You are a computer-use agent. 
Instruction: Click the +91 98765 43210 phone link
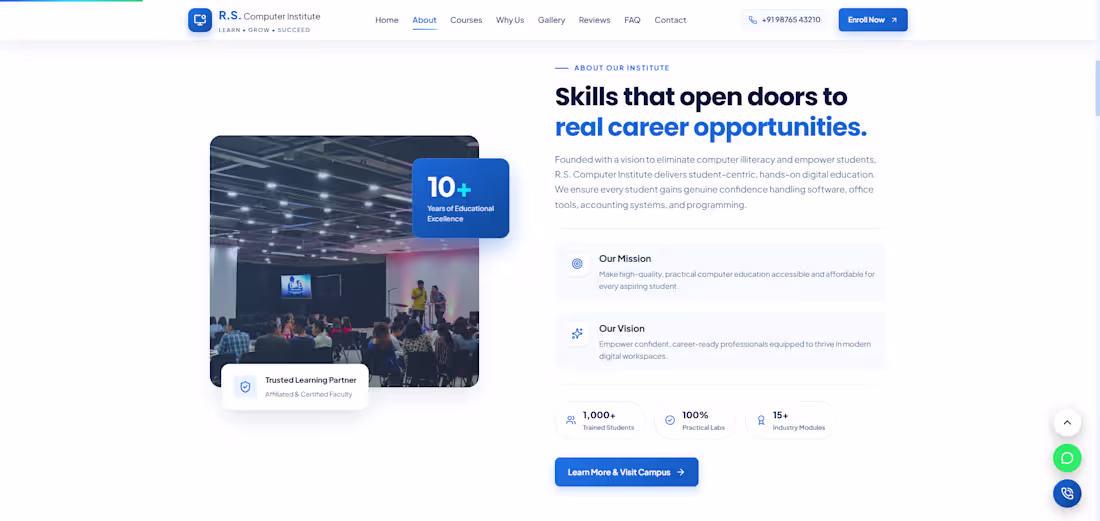(784, 20)
